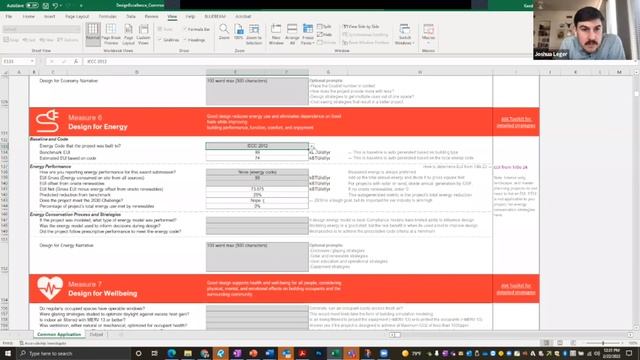Screen dimensions: 640x360
Task: Switch to Page Break view in the status bar
Action: click(573, 343)
